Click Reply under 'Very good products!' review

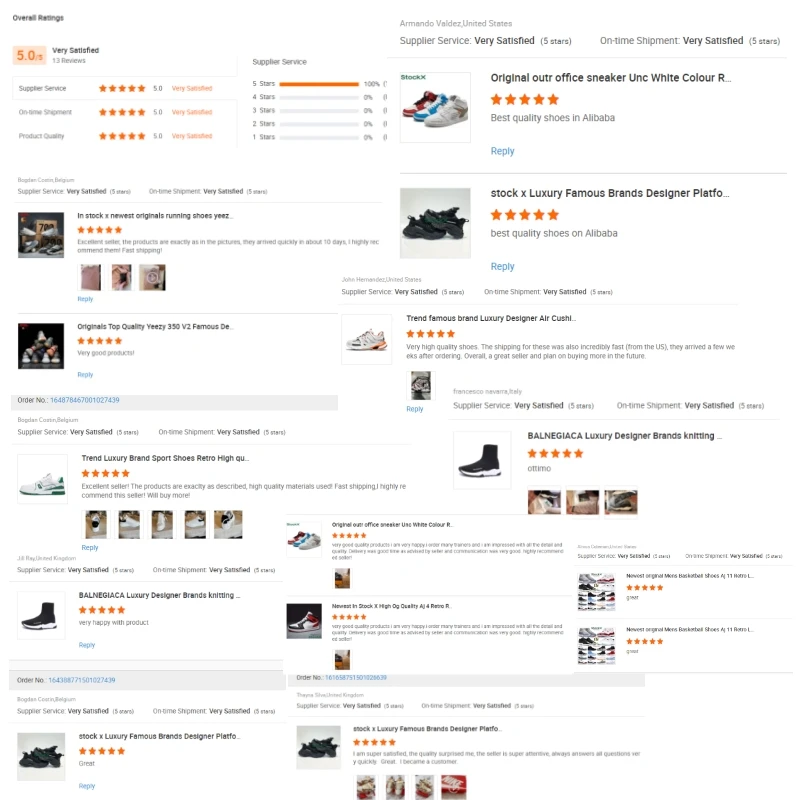point(85,374)
